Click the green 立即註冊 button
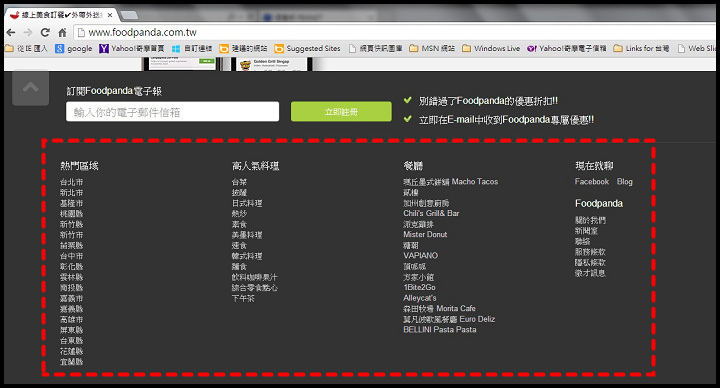This screenshot has height=388, width=720. [341, 112]
